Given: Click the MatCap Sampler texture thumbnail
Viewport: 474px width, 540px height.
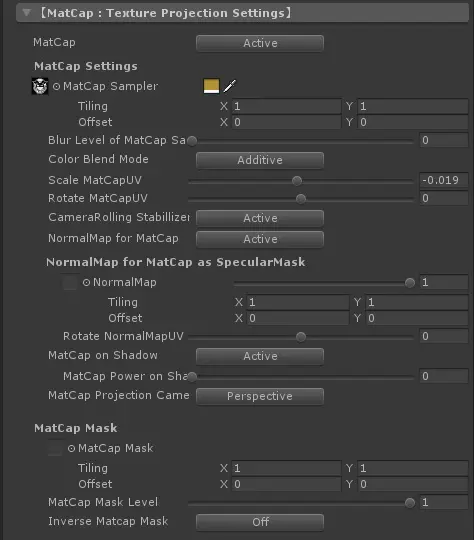Looking at the screenshot, I should 40,86.
